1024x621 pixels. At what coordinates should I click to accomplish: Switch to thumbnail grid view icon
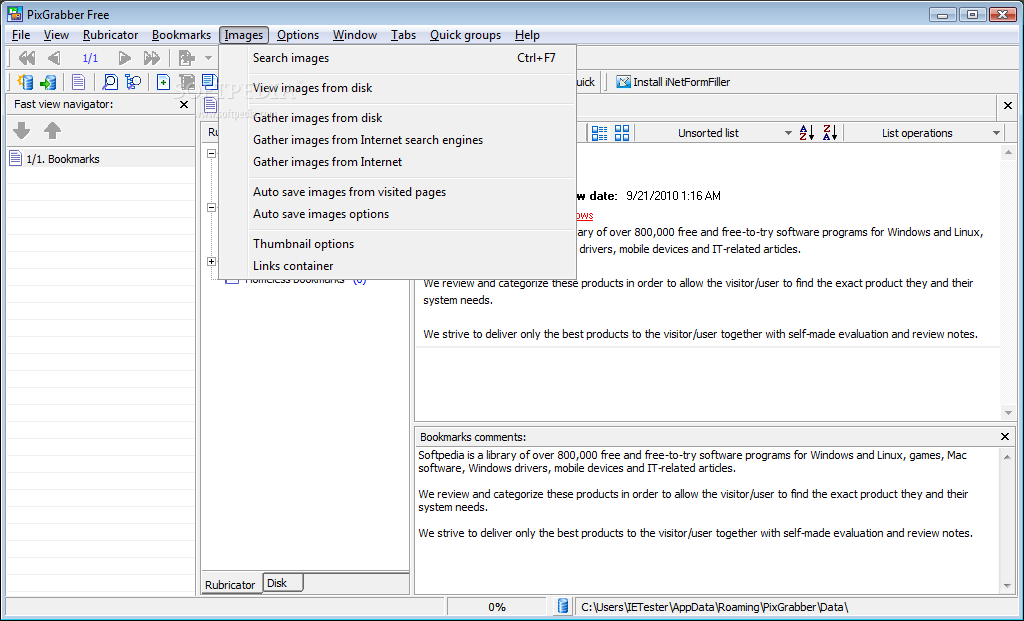622,133
